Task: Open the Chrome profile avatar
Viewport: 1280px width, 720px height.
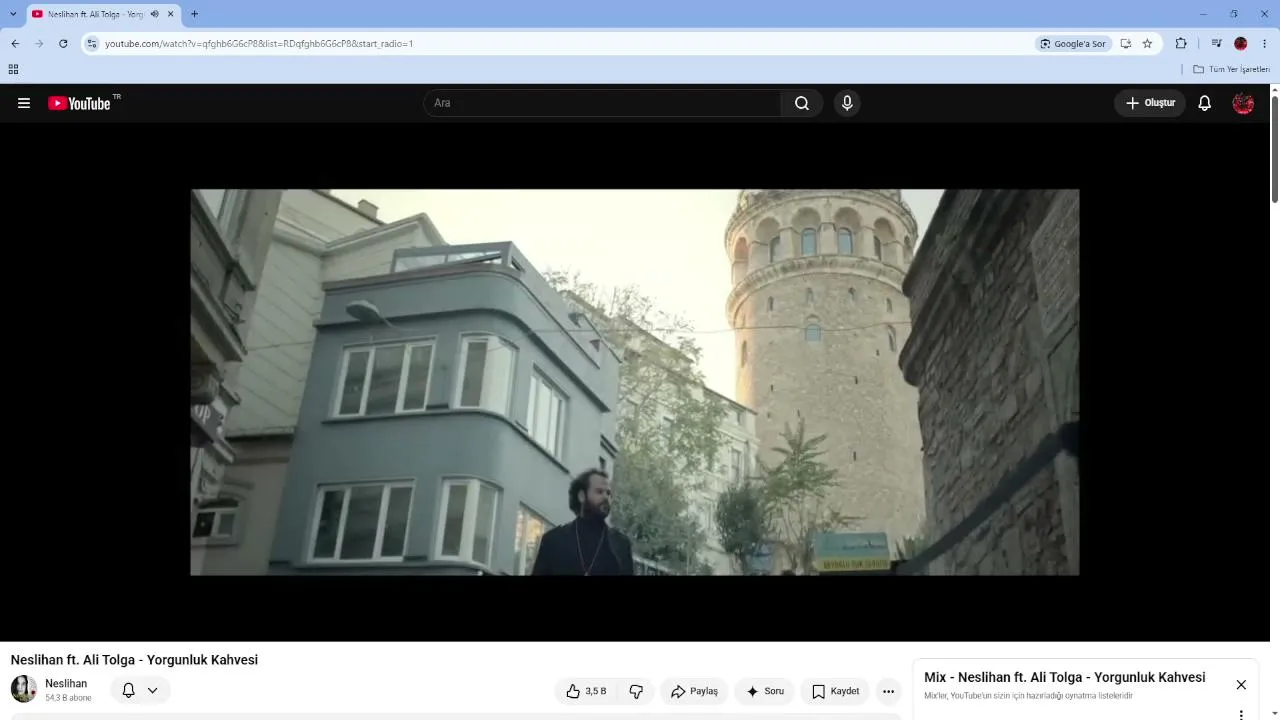Action: tap(1241, 44)
